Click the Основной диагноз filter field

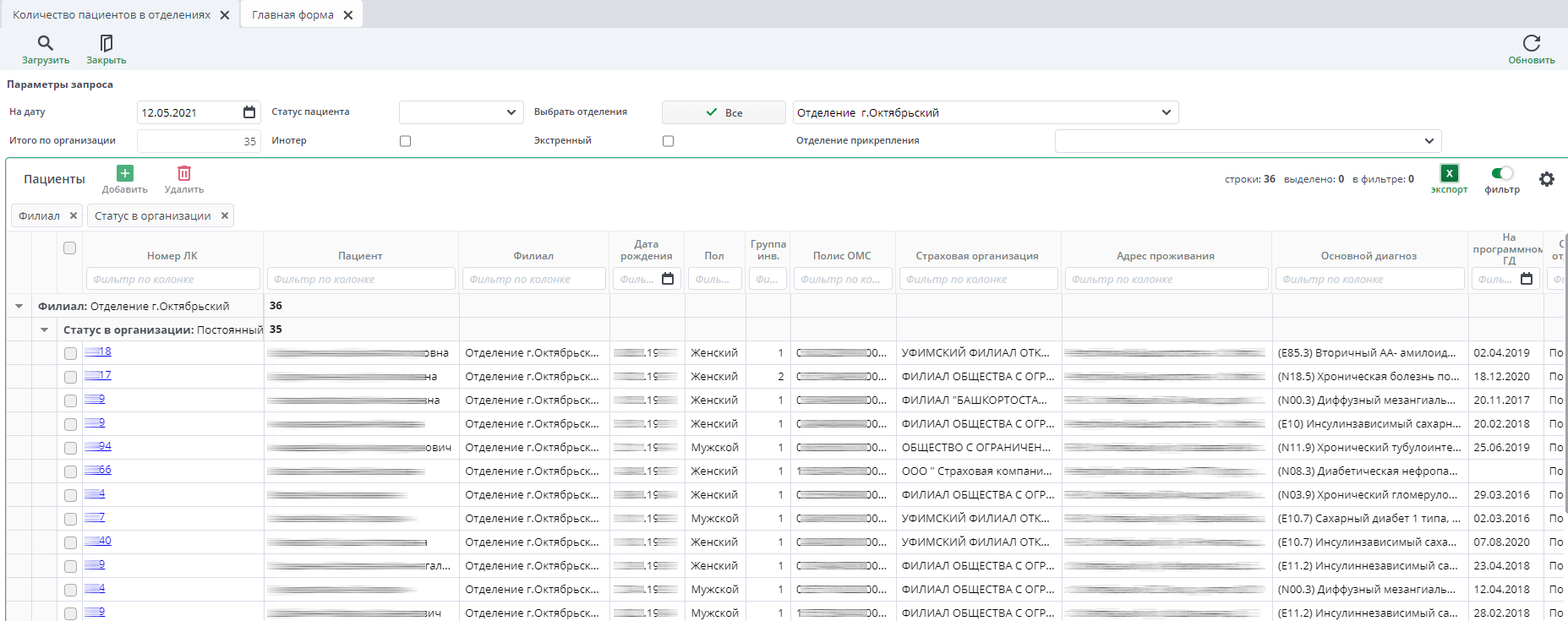tap(1370, 279)
